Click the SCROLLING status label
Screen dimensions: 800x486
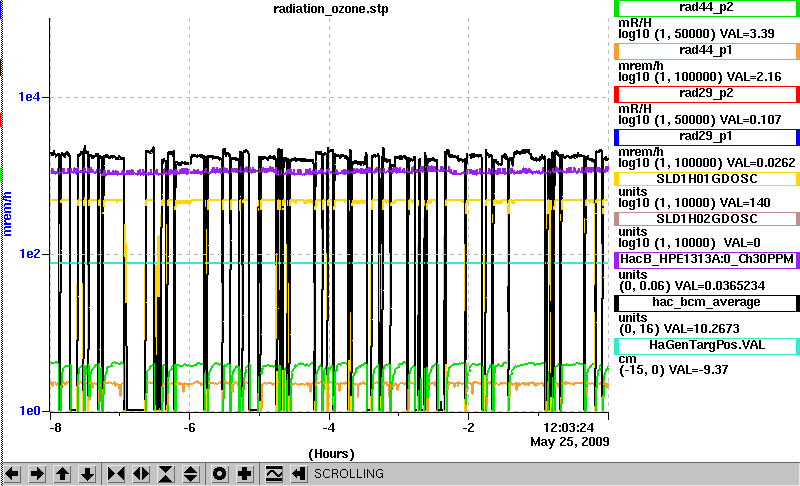click(x=348, y=474)
